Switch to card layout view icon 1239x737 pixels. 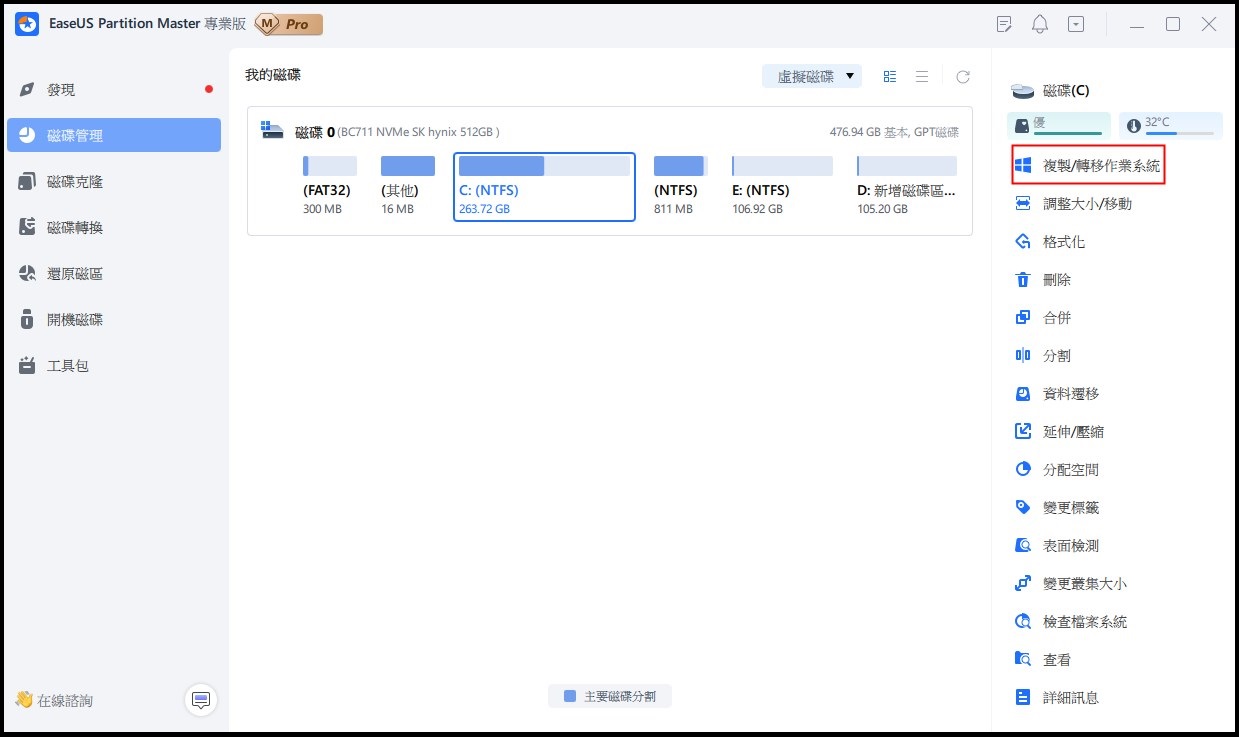890,77
